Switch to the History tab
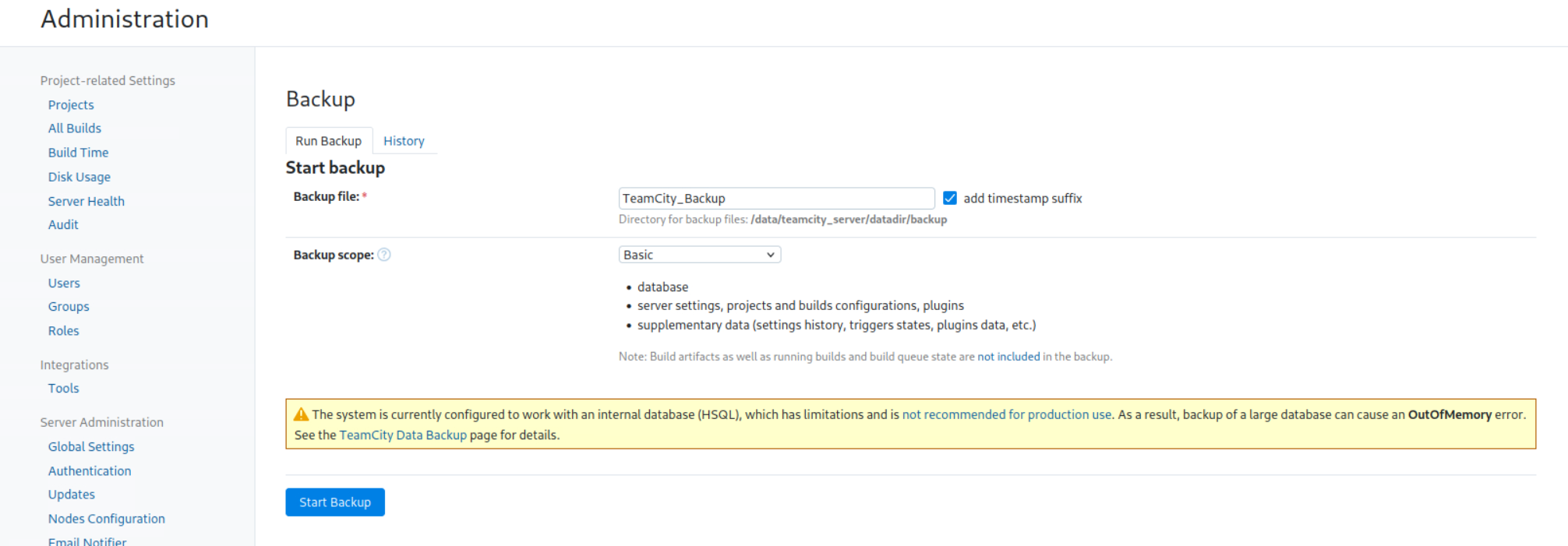1568x546 pixels. pos(404,141)
